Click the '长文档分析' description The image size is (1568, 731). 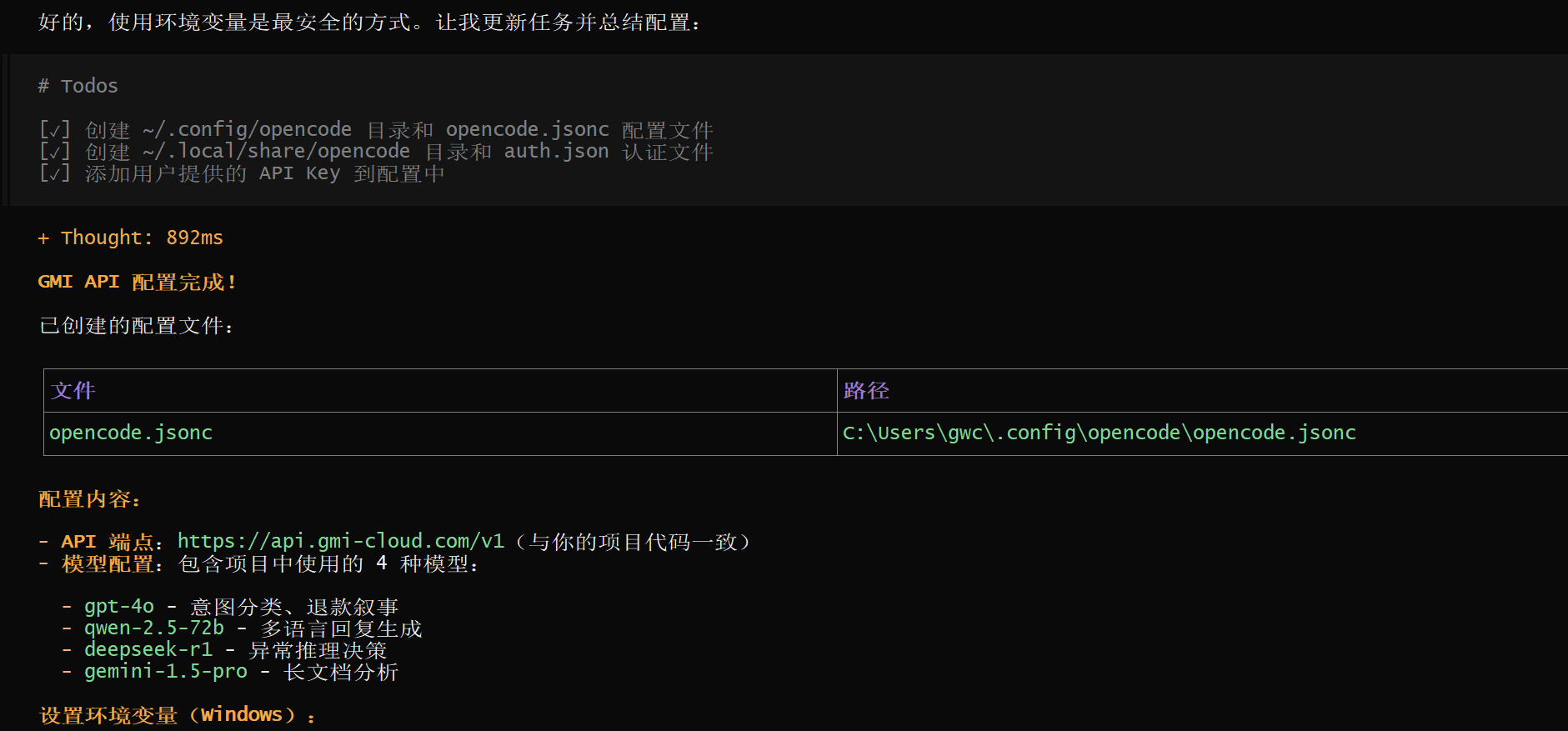point(341,672)
